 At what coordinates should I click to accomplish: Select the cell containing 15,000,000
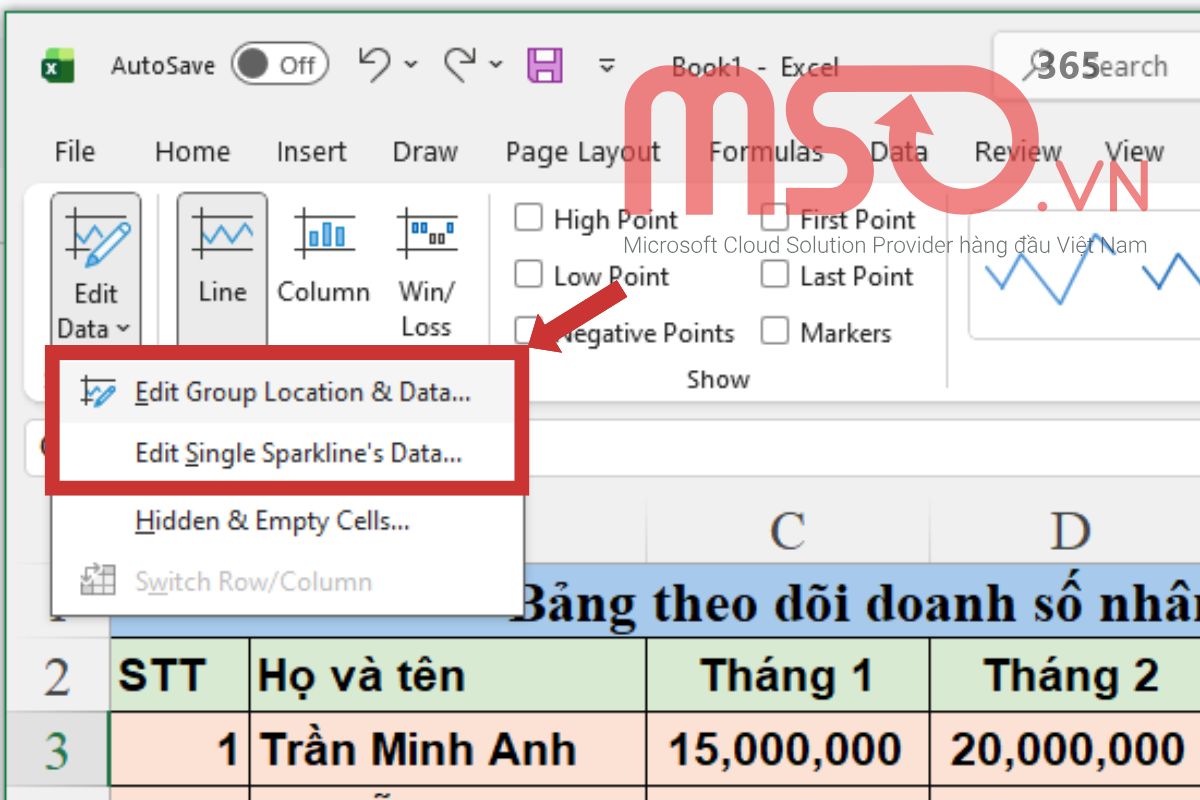[x=788, y=749]
